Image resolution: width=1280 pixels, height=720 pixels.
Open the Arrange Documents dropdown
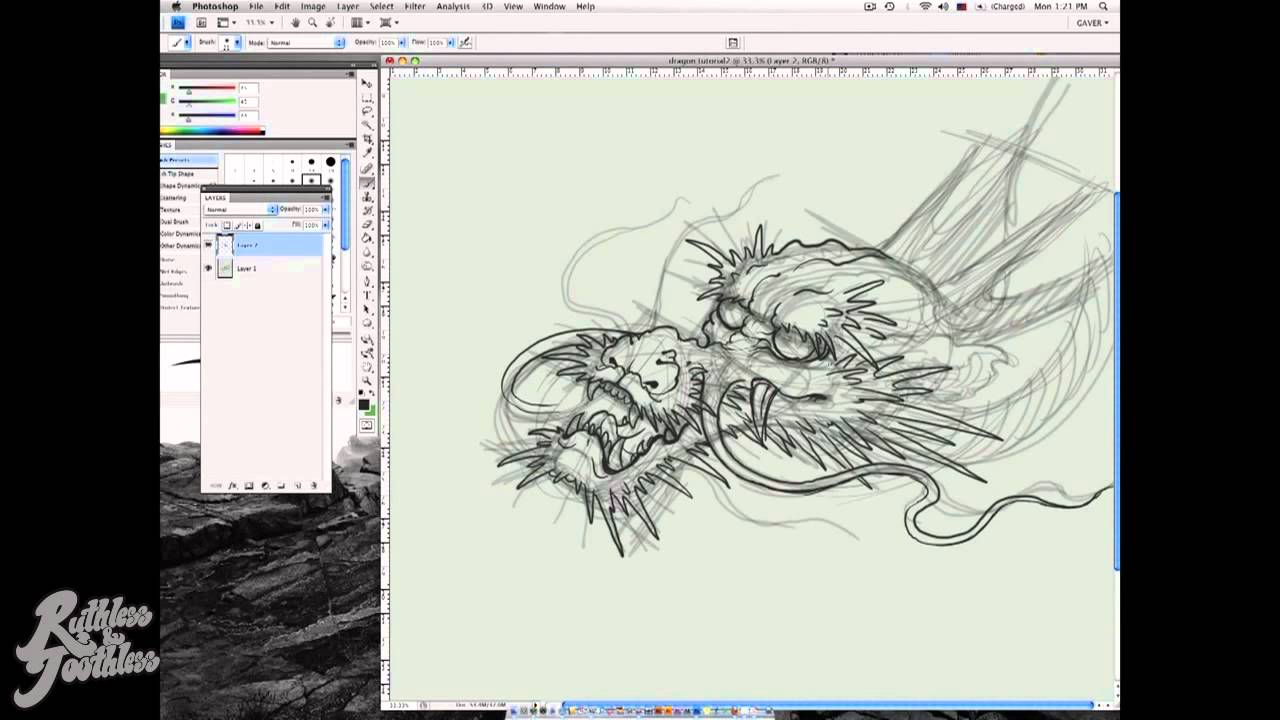(359, 22)
